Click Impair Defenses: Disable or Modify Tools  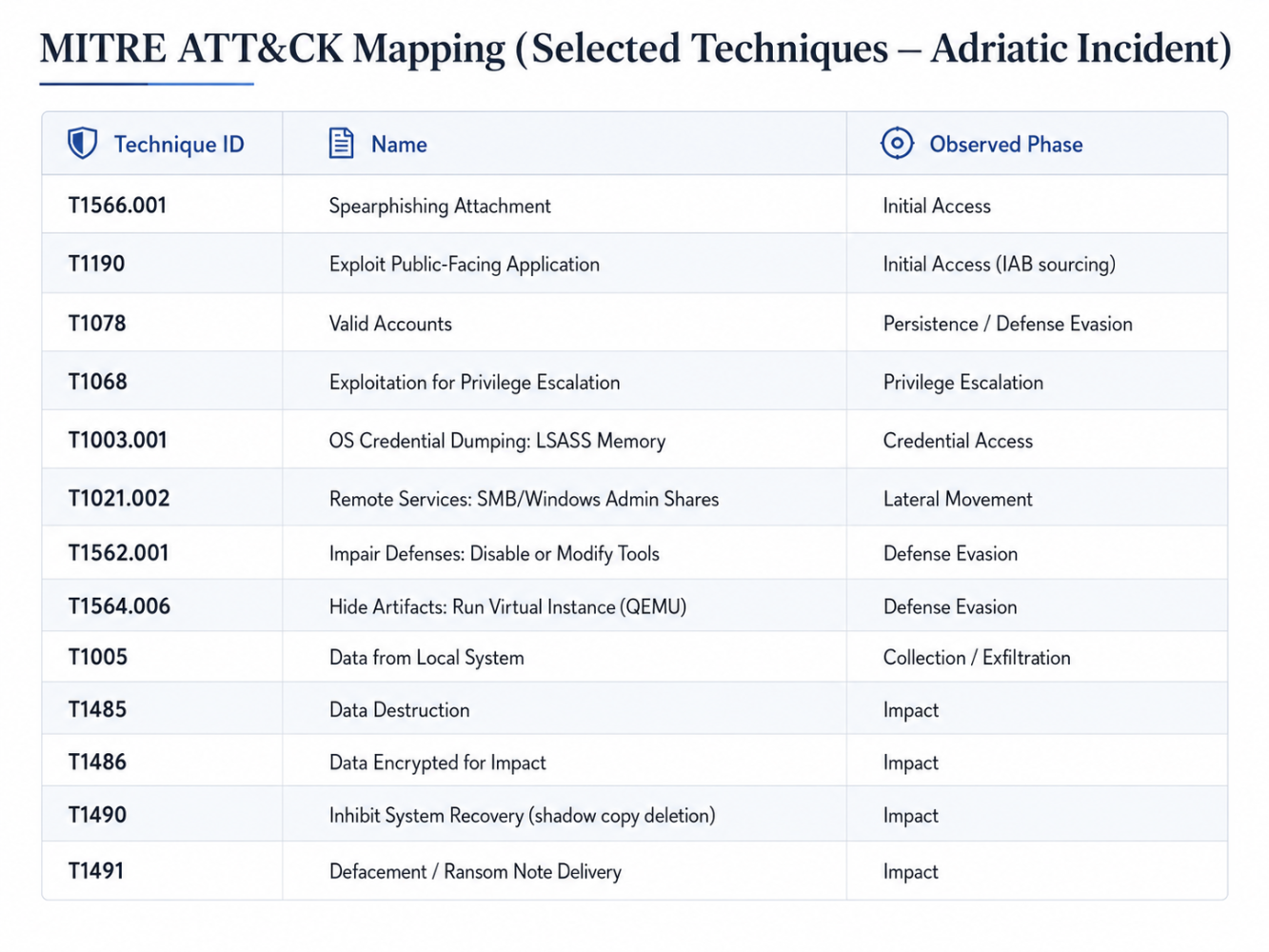[494, 554]
